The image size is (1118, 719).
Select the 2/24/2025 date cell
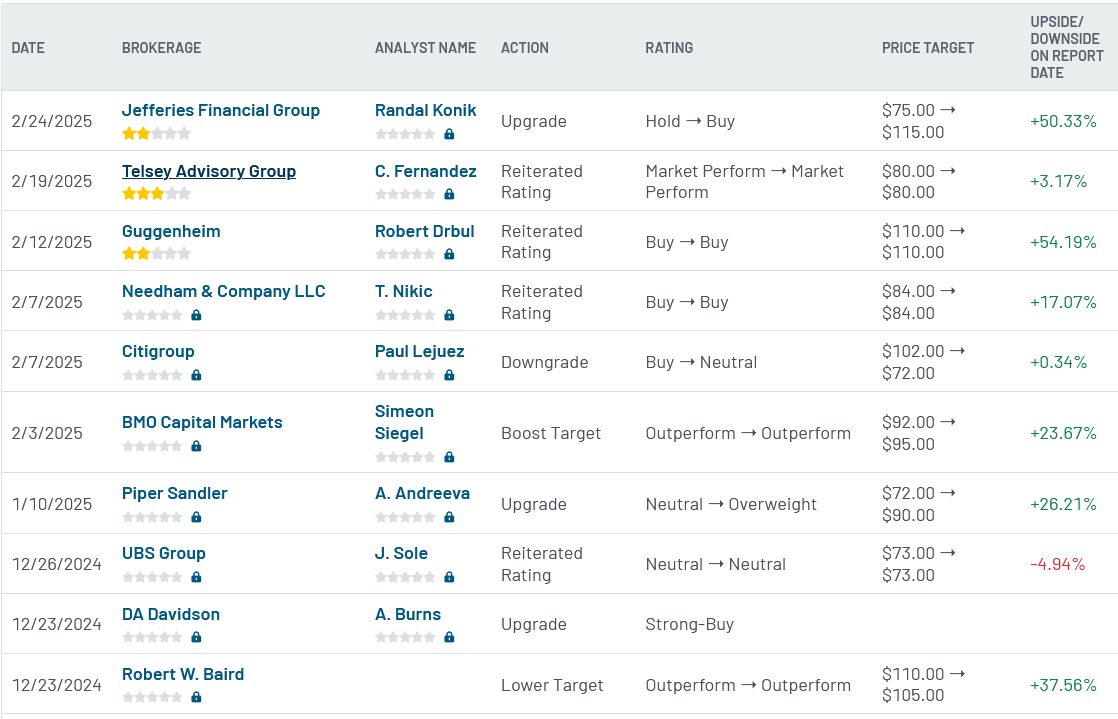click(x=51, y=121)
